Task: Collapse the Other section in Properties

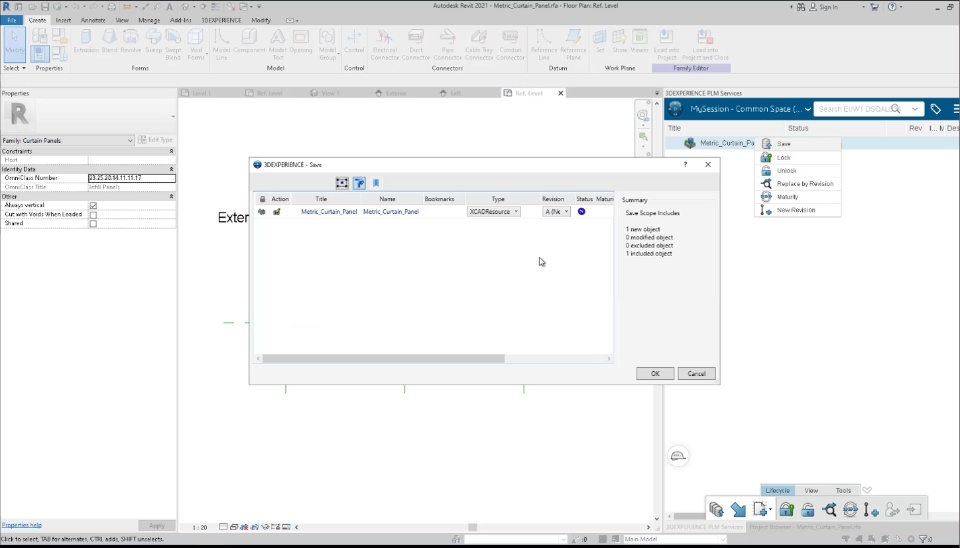Action: pos(171,197)
